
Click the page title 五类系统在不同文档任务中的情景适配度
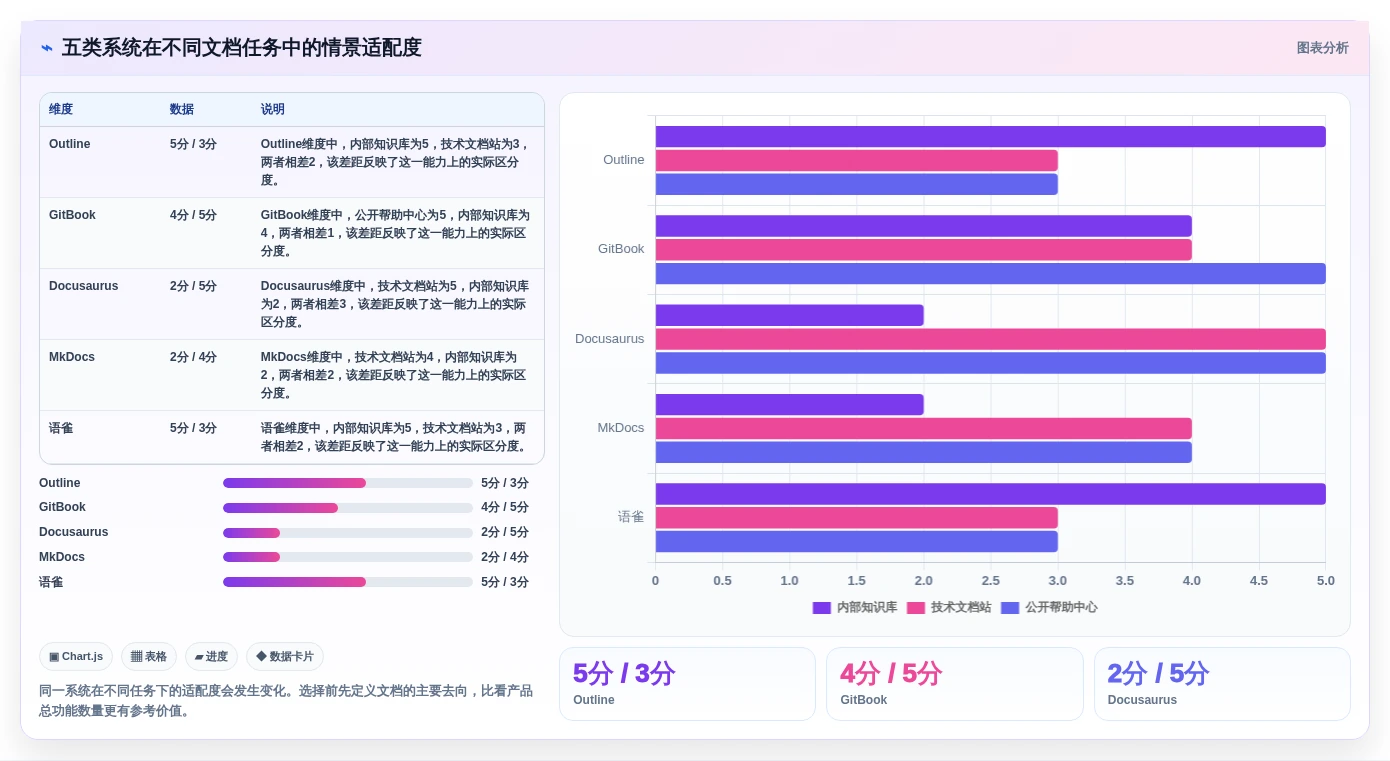click(242, 48)
